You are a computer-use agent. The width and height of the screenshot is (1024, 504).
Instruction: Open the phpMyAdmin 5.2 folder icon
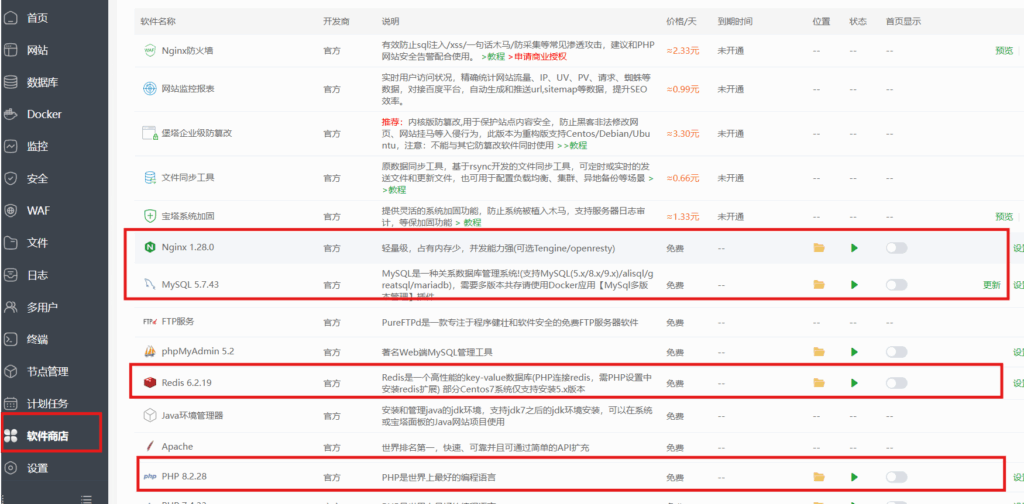819,351
